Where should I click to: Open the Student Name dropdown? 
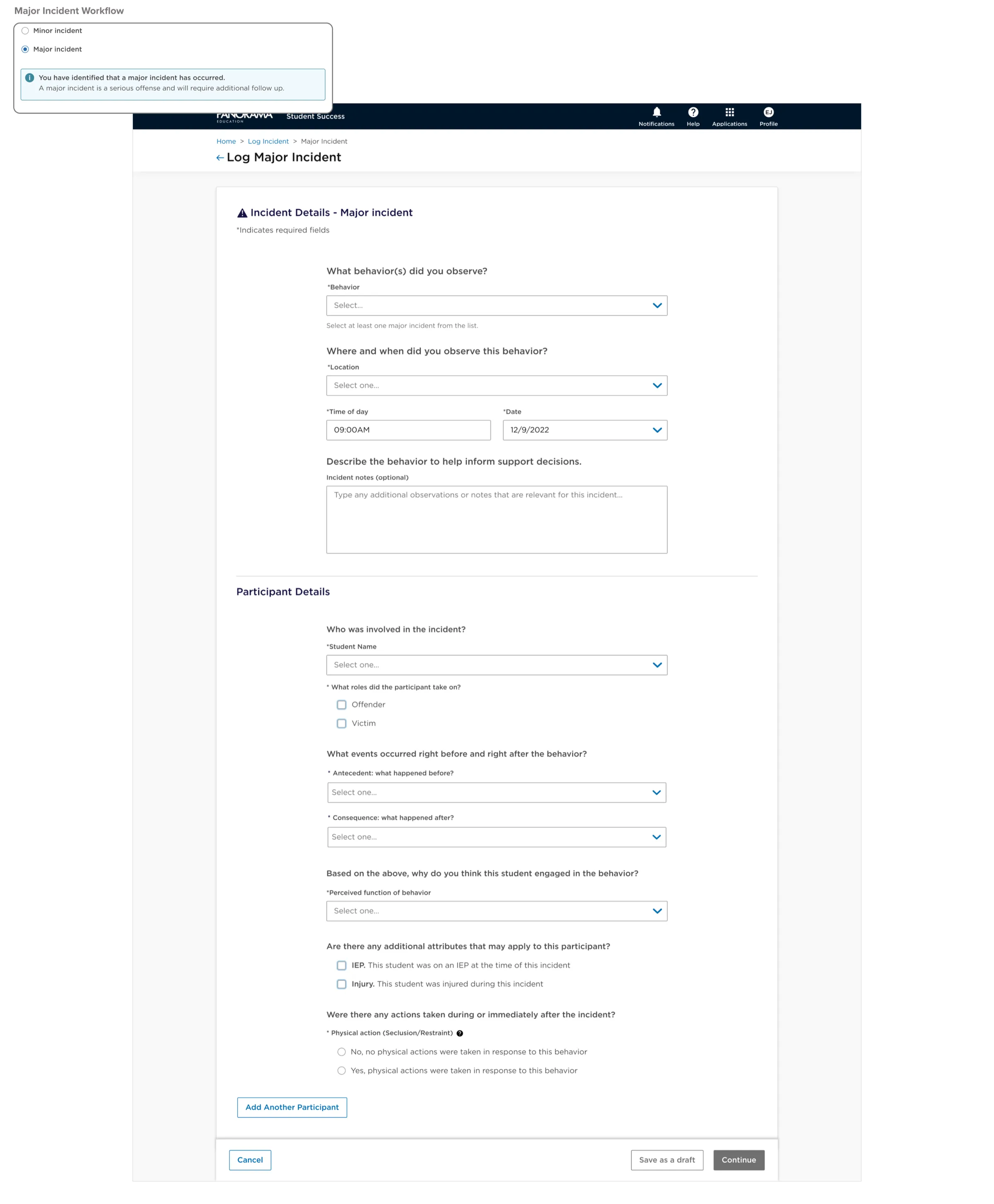point(497,665)
